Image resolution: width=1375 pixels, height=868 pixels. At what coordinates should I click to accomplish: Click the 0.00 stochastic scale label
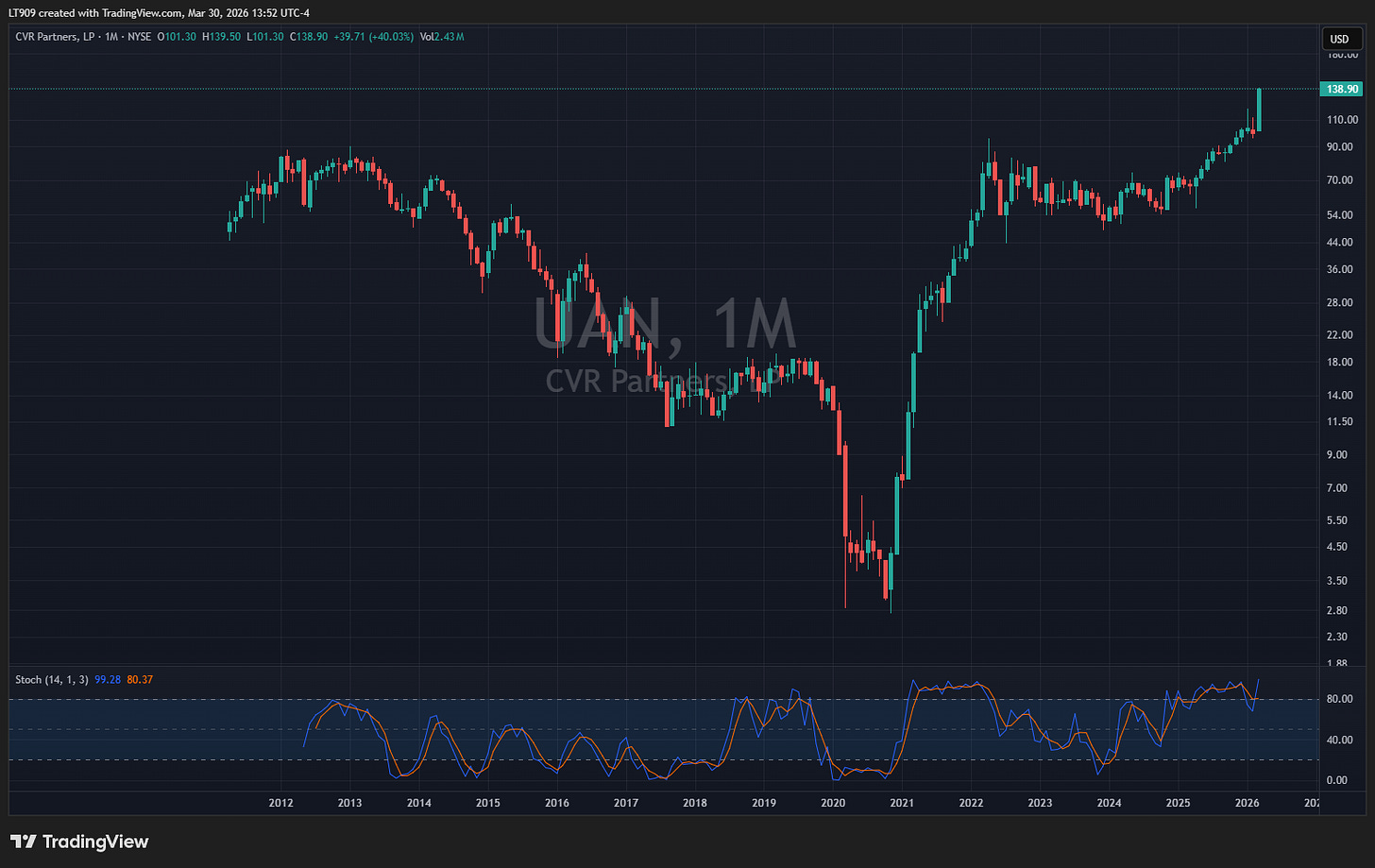coord(1337,780)
